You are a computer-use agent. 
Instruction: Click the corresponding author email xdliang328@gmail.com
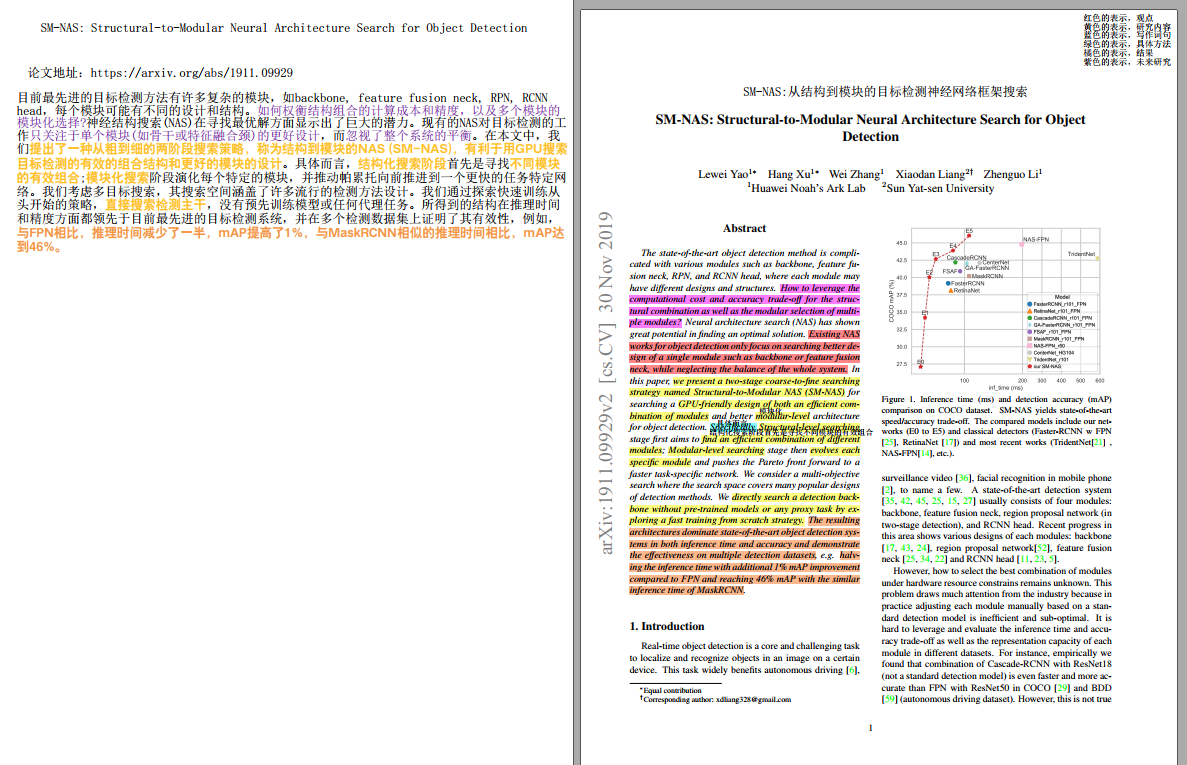click(753, 700)
